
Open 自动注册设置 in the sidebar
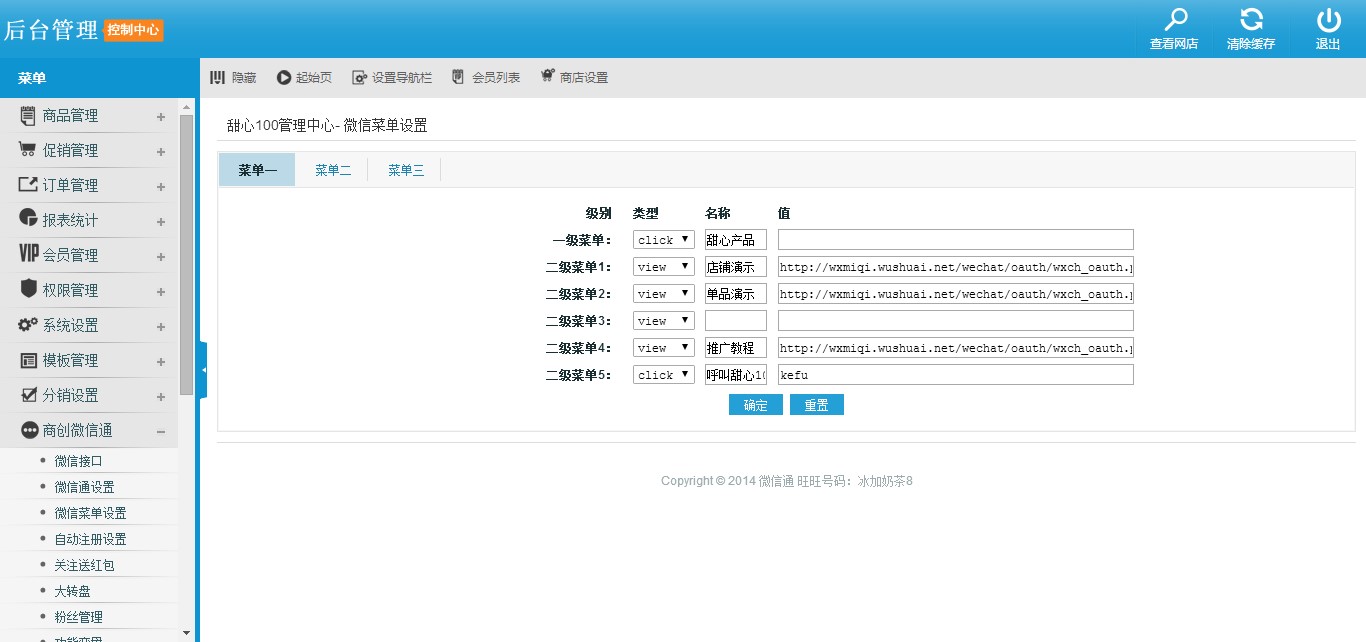(91, 539)
